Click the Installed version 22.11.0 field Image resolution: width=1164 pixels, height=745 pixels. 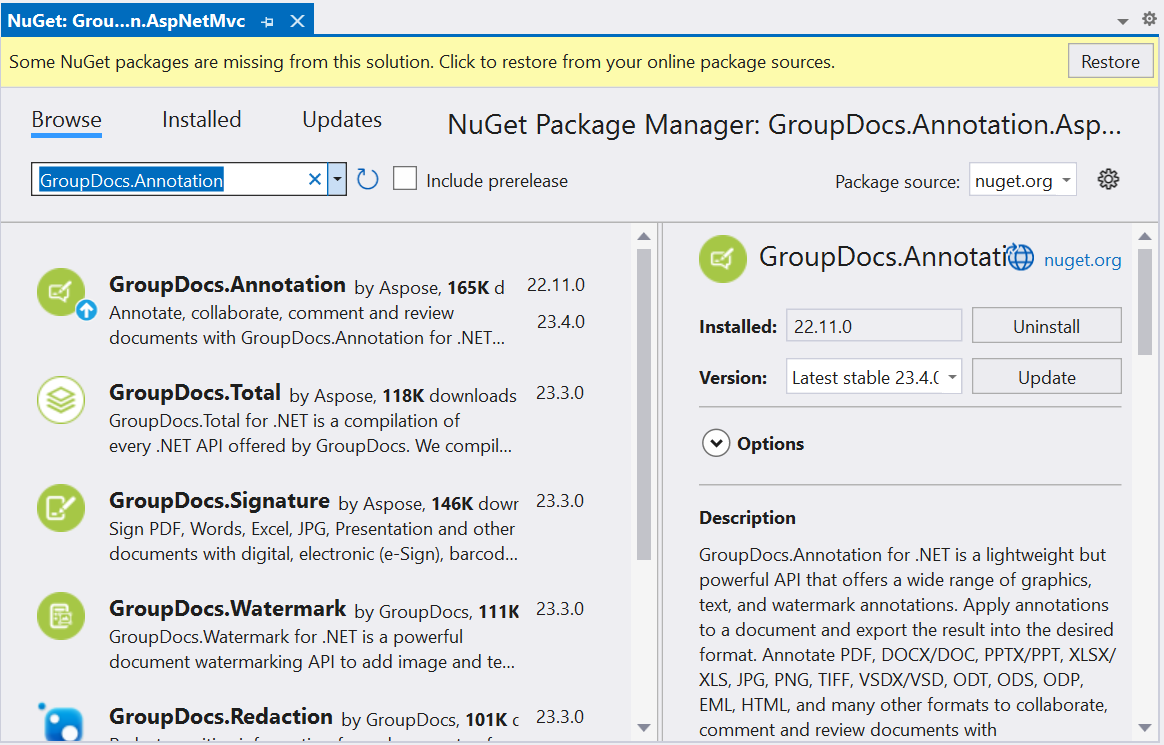(874, 326)
